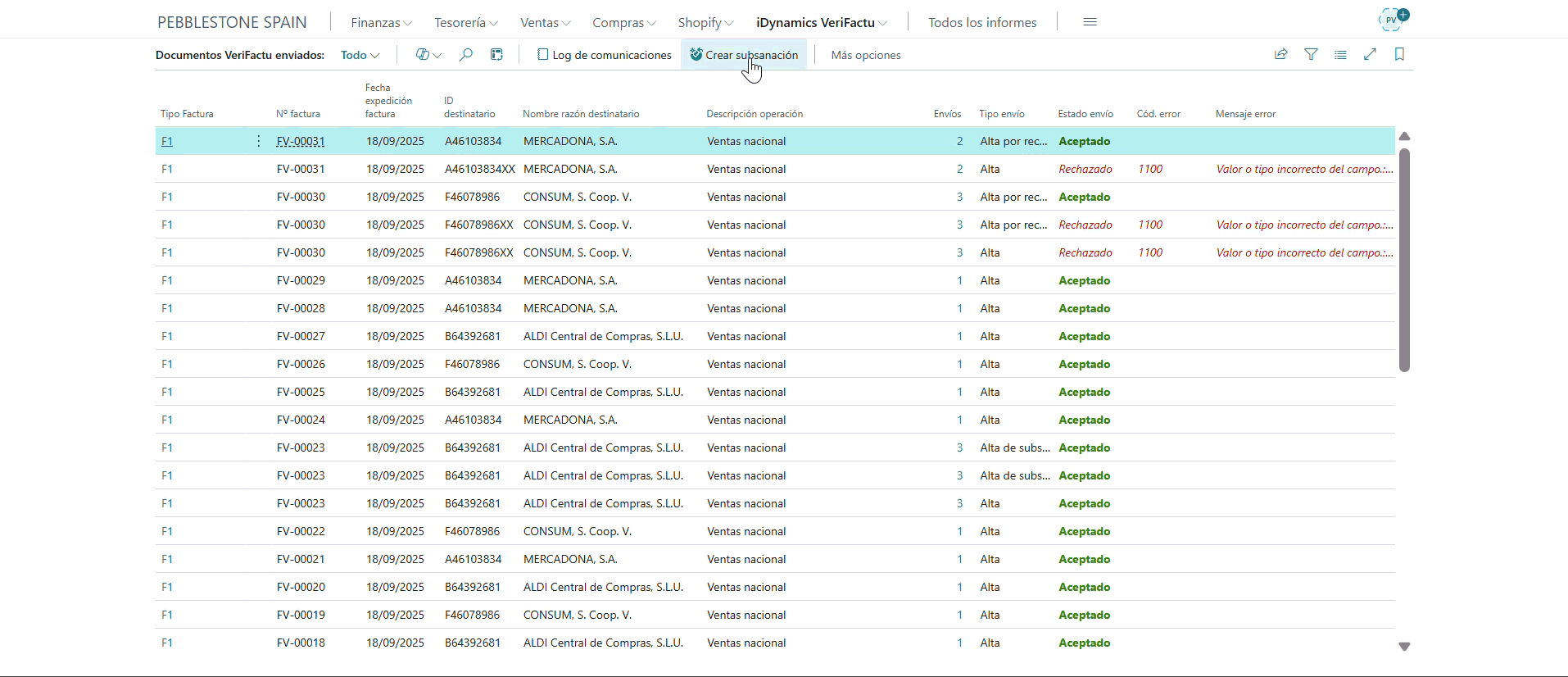Screen dimensions: 1568x677
Task: Bookmark this page with the bookmark icon
Action: tap(1399, 55)
